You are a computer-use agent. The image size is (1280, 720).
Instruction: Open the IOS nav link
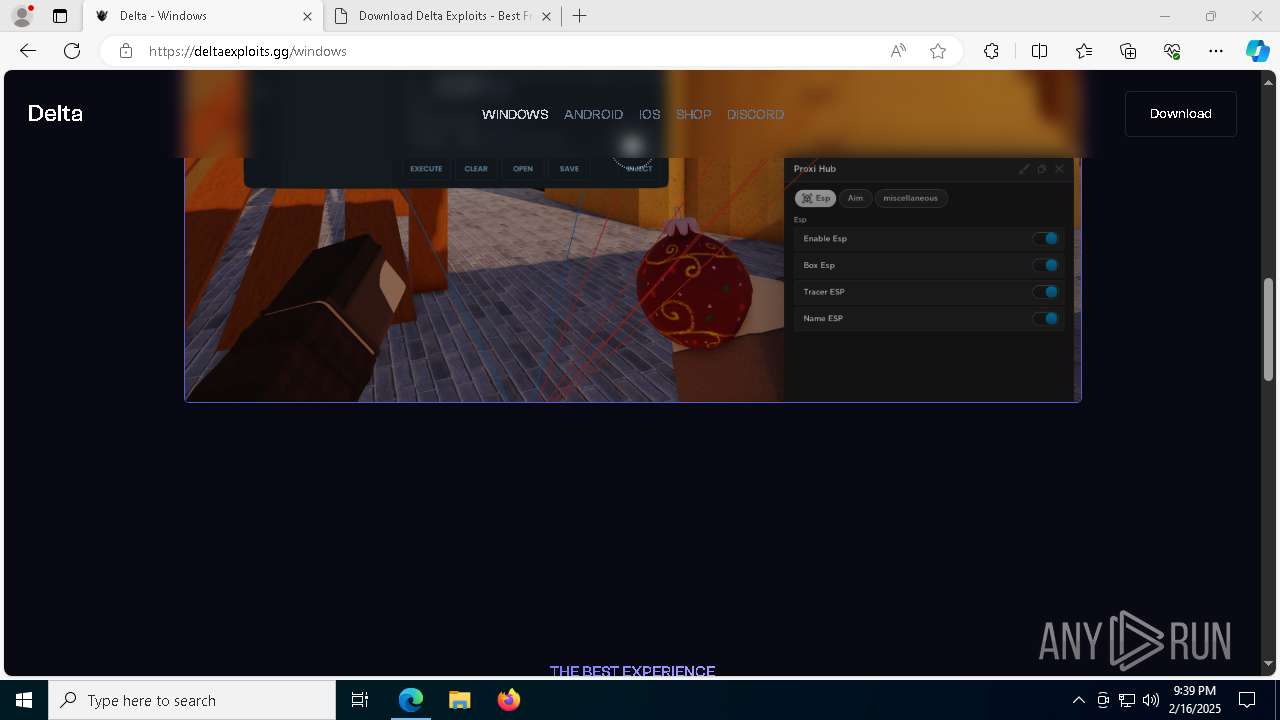coord(650,114)
